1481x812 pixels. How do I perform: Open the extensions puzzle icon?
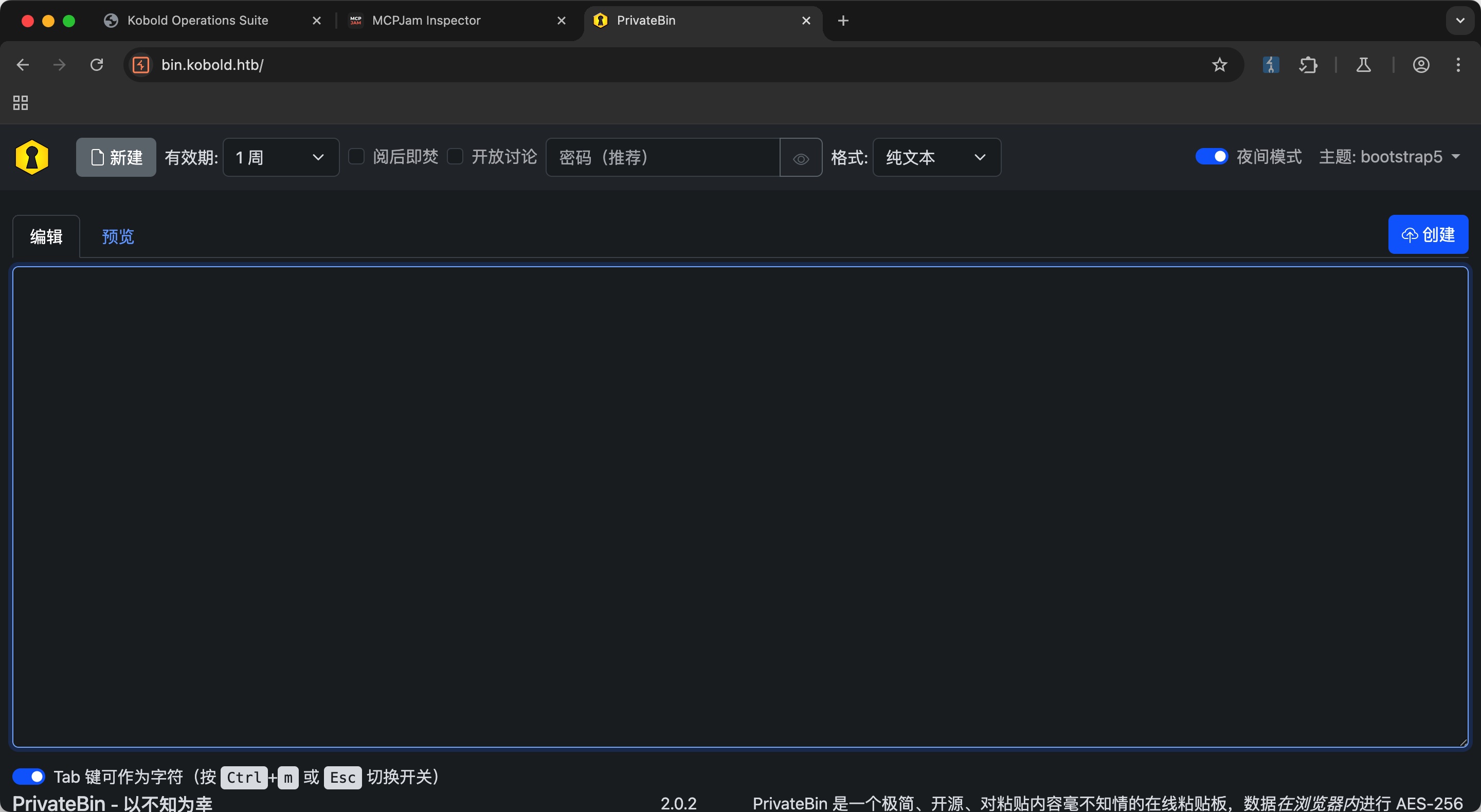[1308, 65]
